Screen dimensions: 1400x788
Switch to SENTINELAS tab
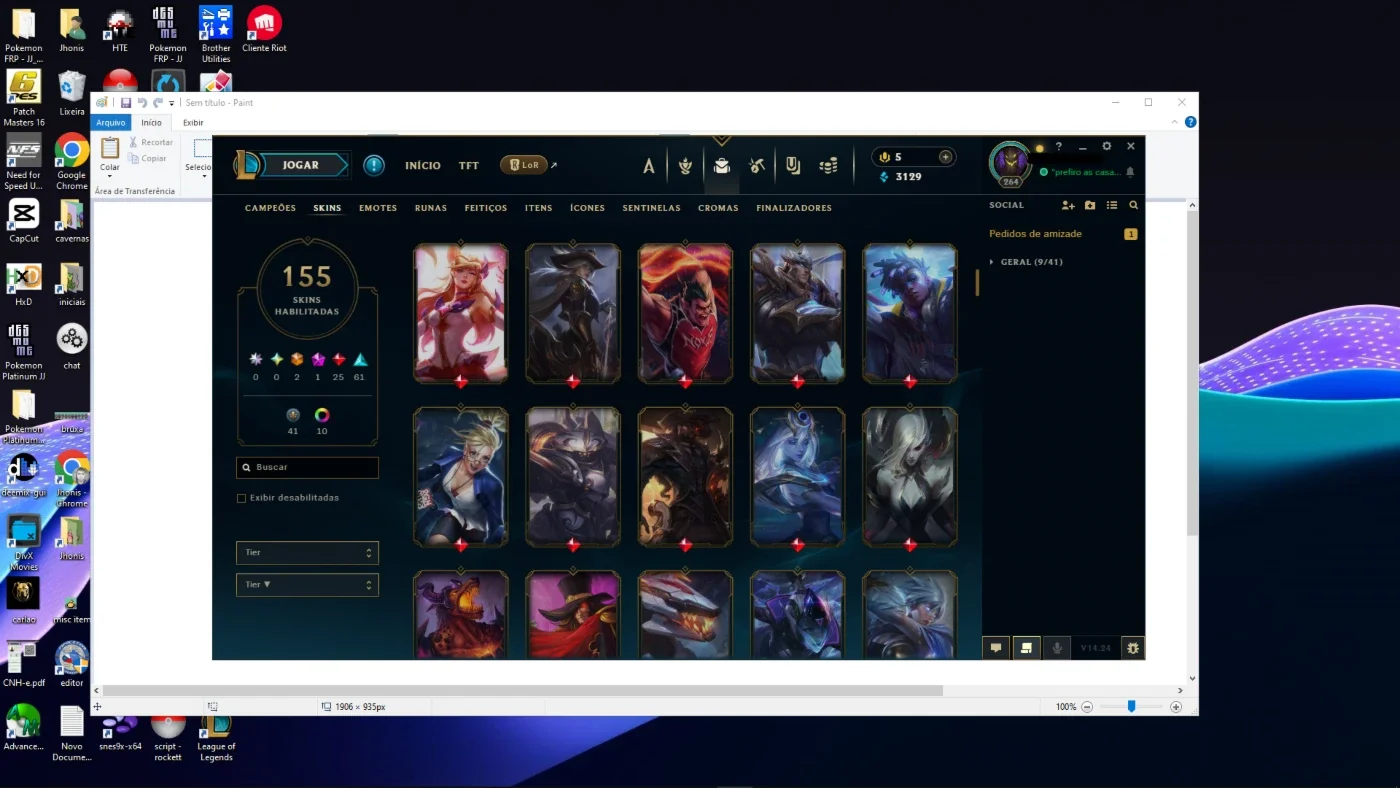pos(651,208)
